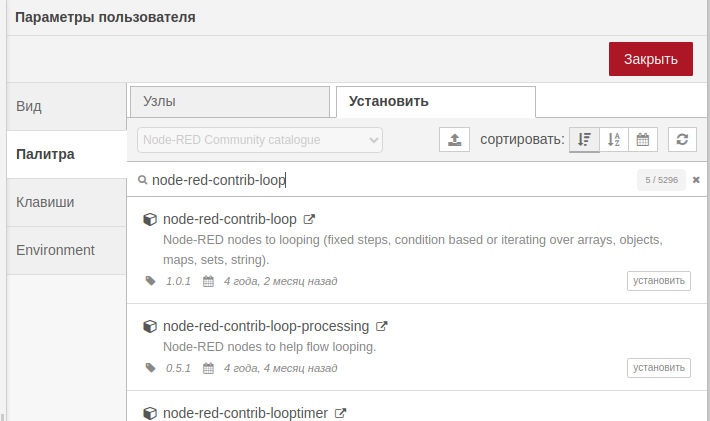Click the node-red-contrib-loop package cube icon
Image resolution: width=710 pixels, height=421 pixels.
[x=150, y=219]
